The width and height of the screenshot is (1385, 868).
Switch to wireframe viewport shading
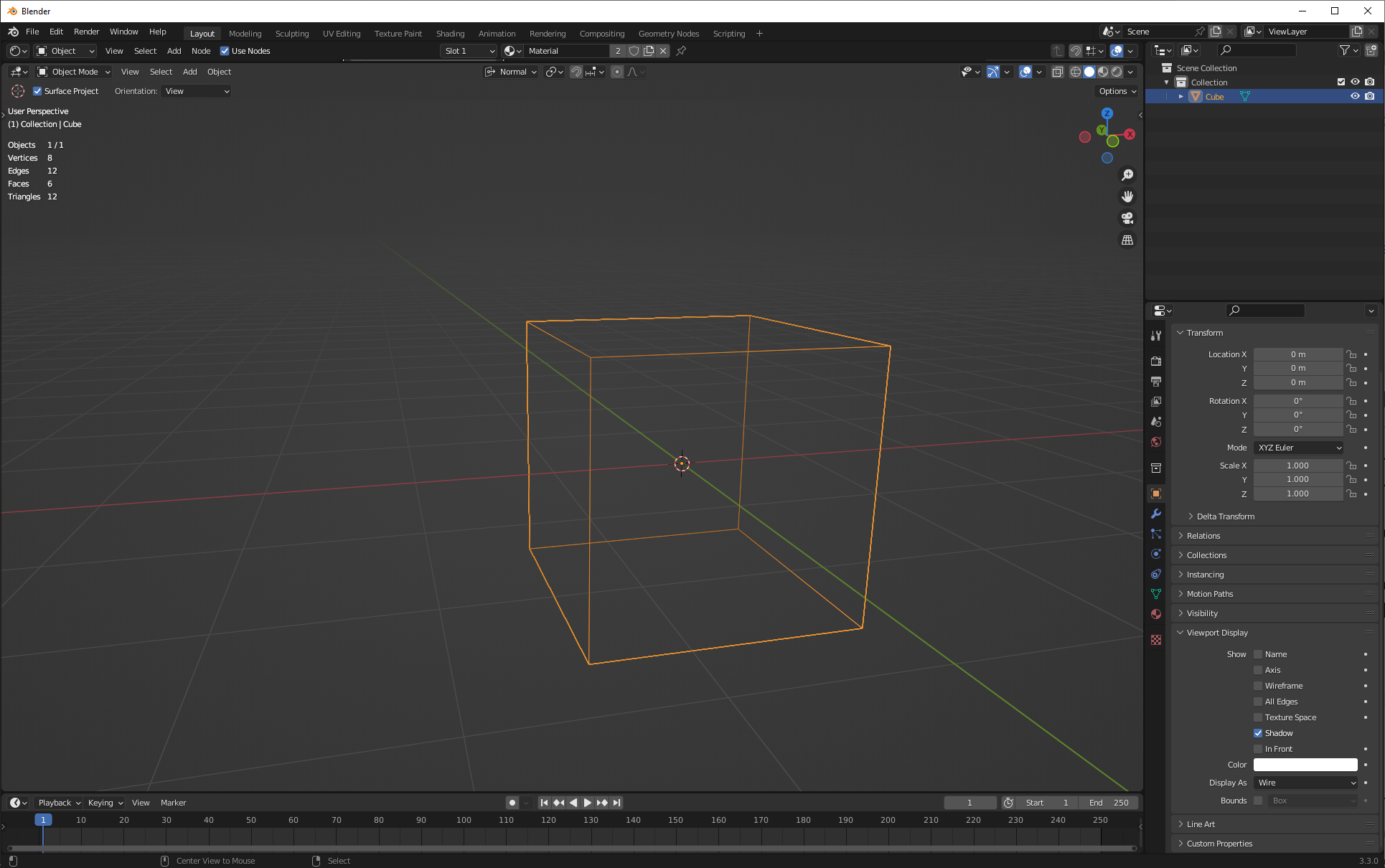[1076, 72]
